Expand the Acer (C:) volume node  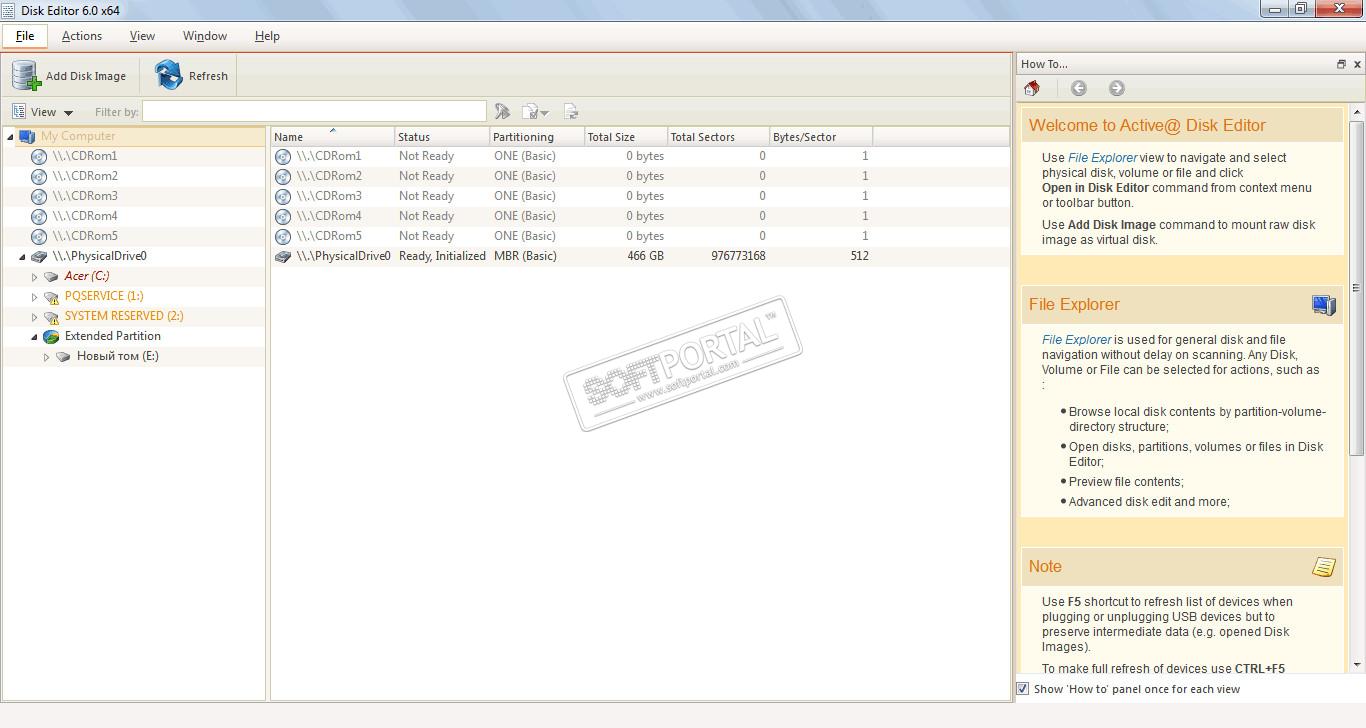pos(34,276)
